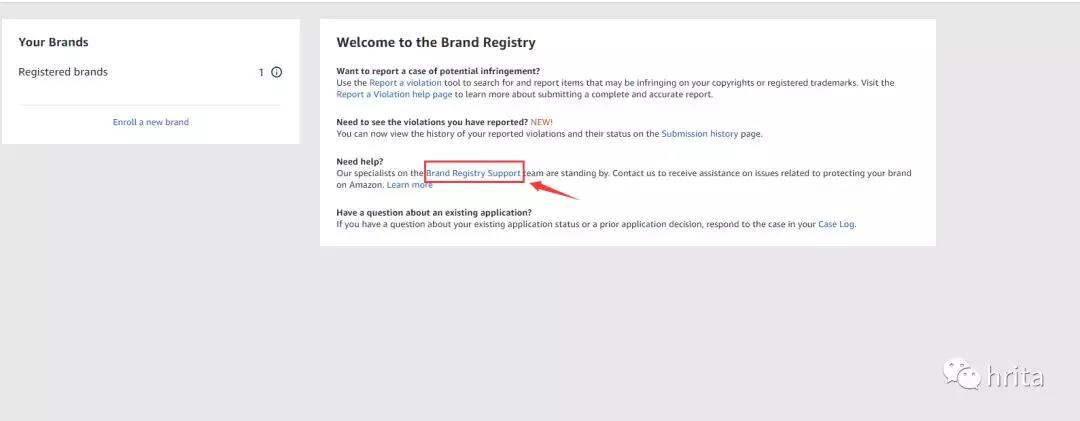Screen dimensions: 1080x421
Task: Contact Brand Registry Support via the link
Action: [474, 173]
